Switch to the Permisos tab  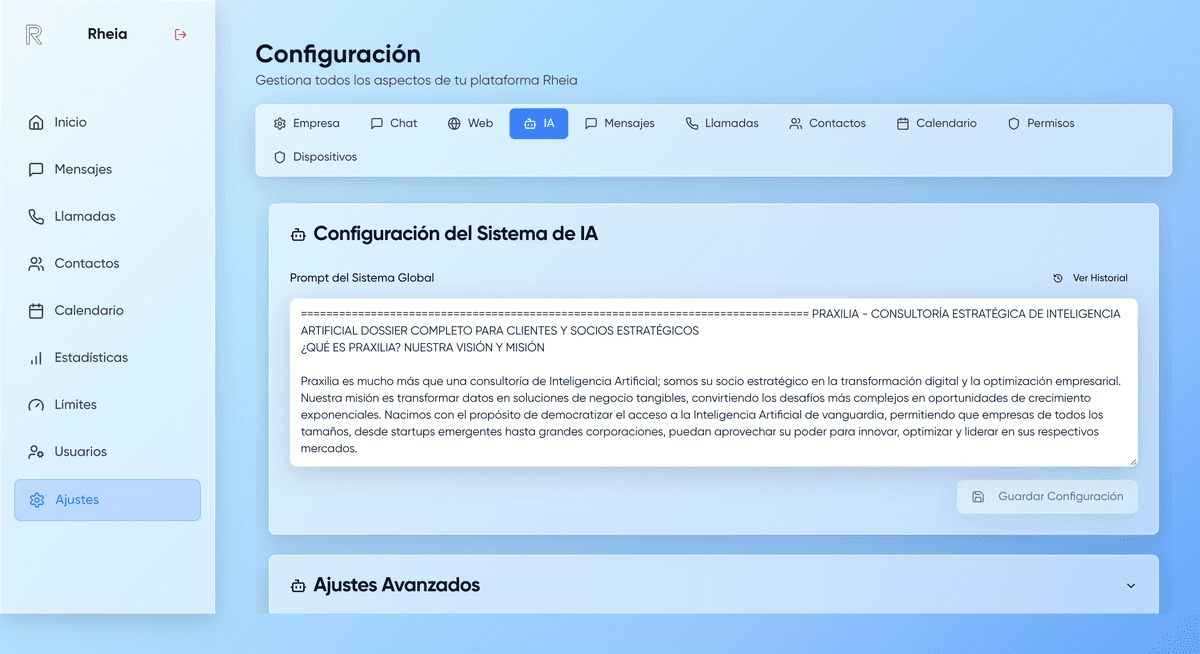[1041, 123]
